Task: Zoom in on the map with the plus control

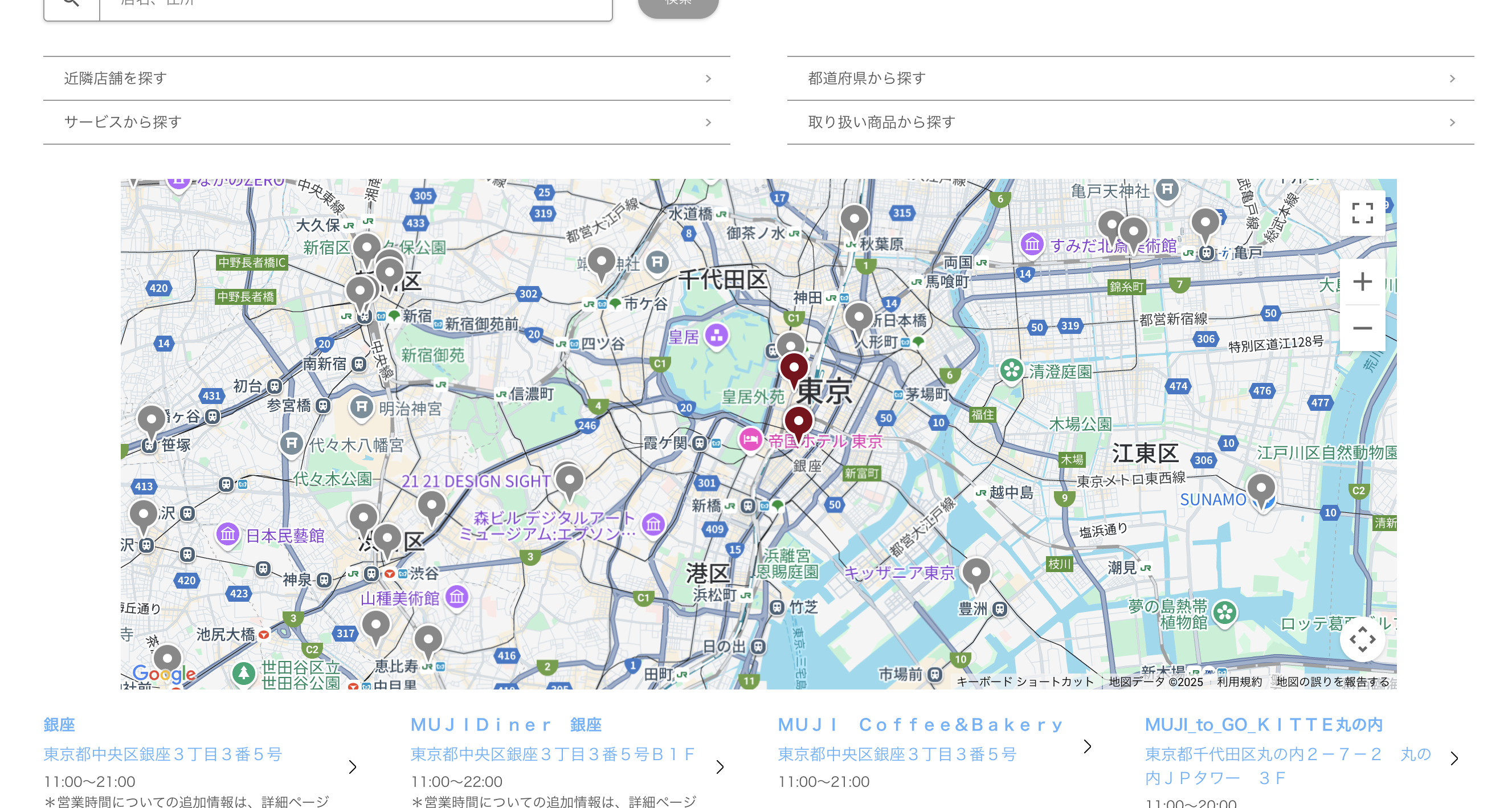Action: coord(1362,283)
